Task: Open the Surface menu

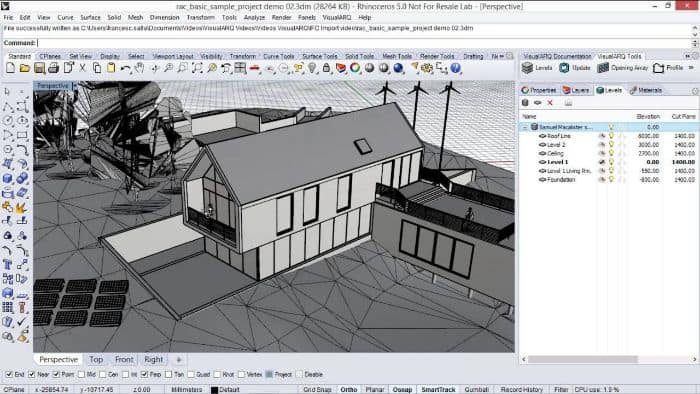Action: coord(90,17)
